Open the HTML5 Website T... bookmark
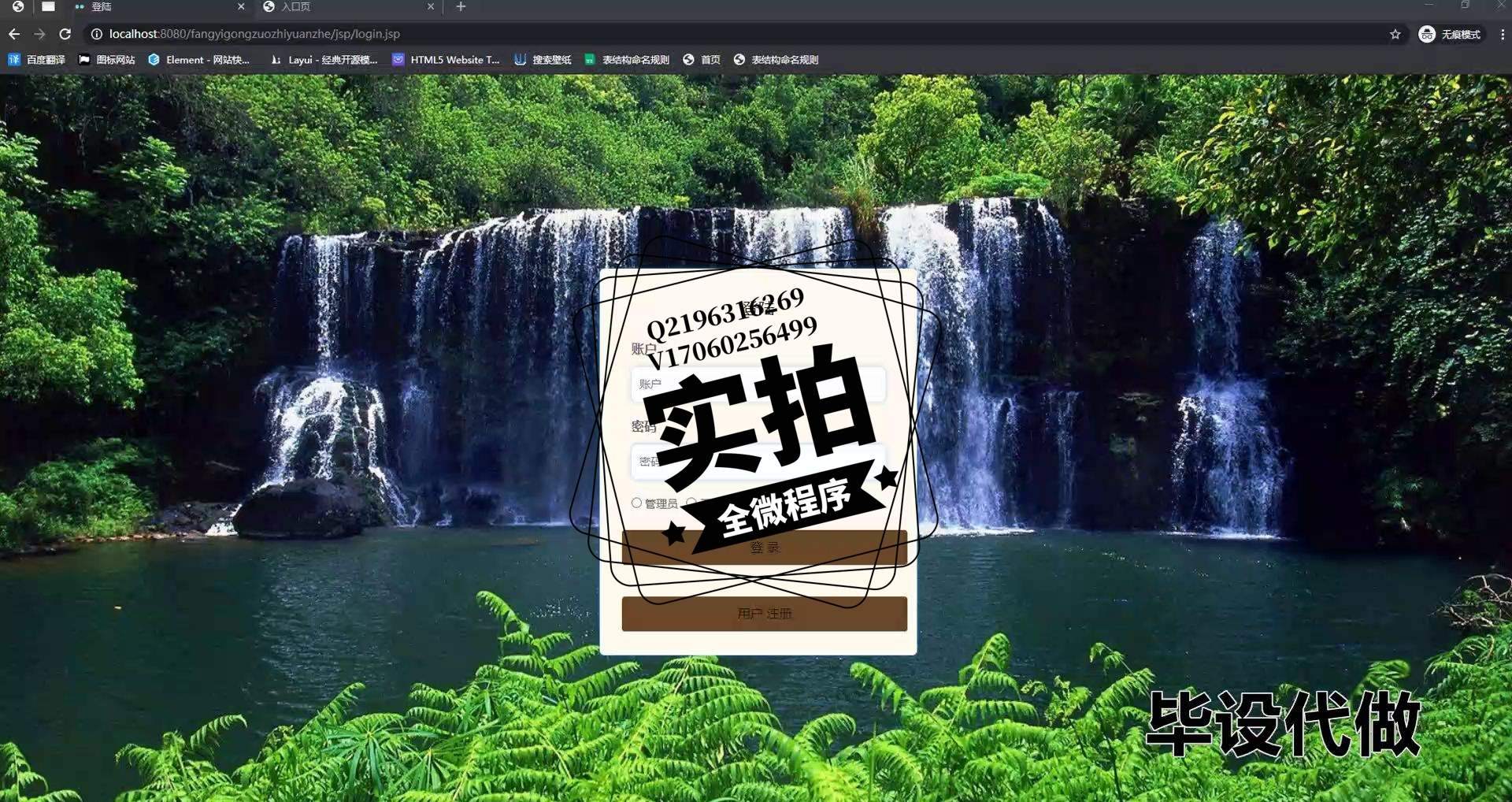 447,60
